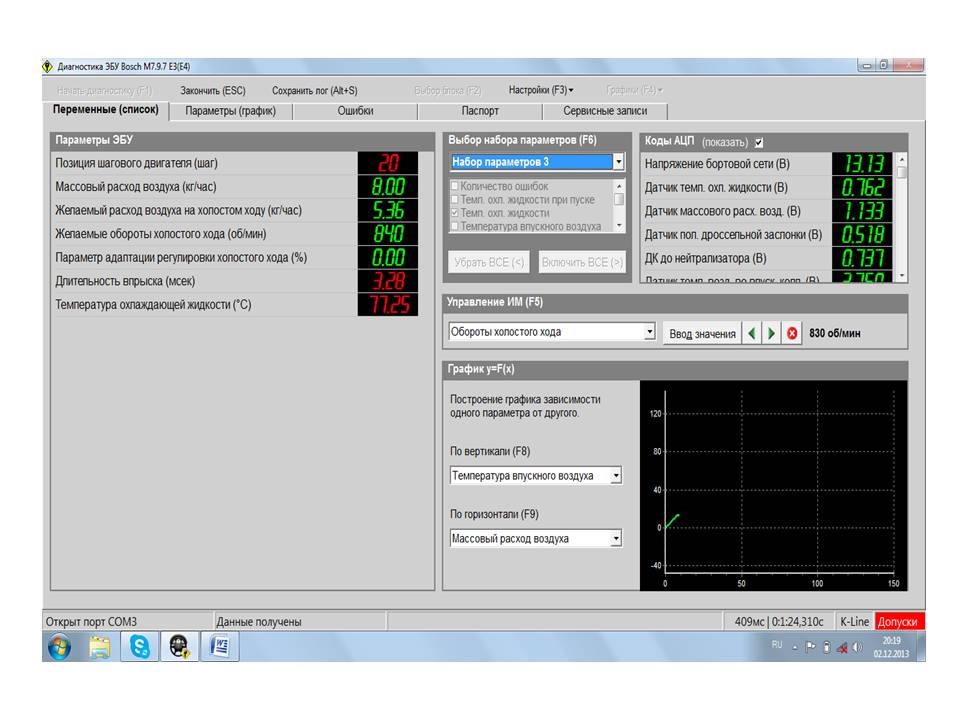Toggle the АЦП codes показать checkbox

tap(759, 143)
